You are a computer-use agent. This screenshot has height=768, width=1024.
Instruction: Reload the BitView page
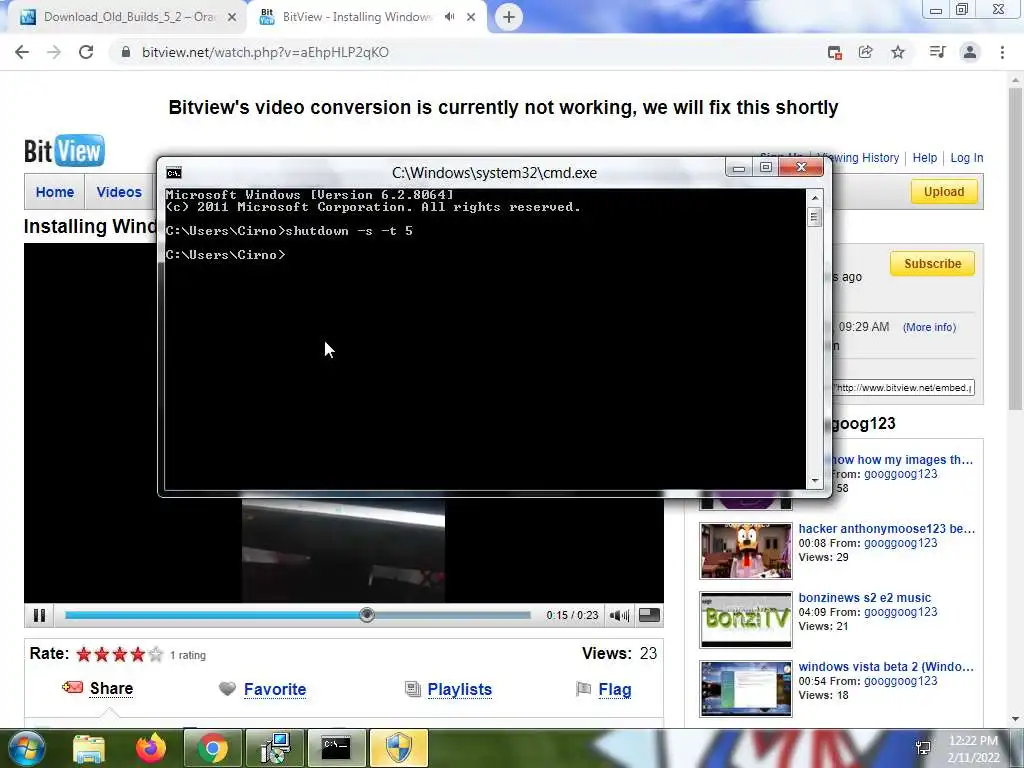(86, 52)
